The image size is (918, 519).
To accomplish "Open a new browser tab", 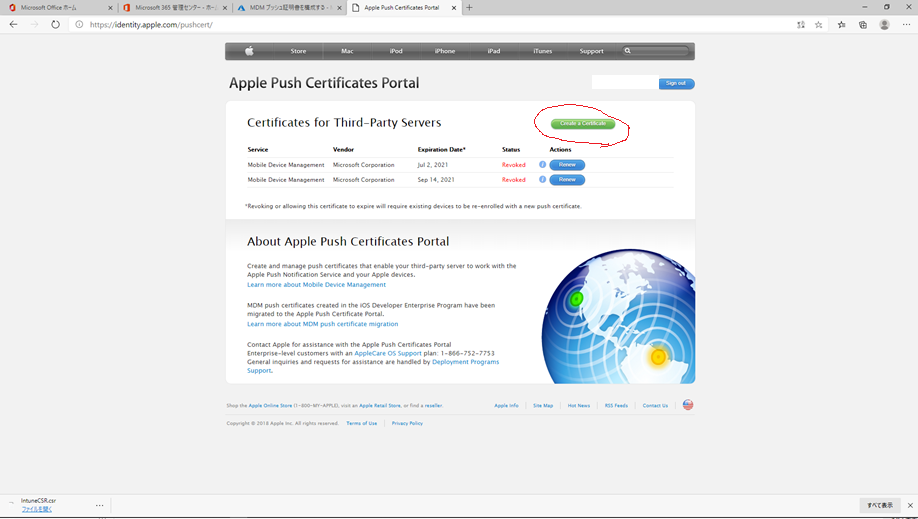I will (x=469, y=8).
